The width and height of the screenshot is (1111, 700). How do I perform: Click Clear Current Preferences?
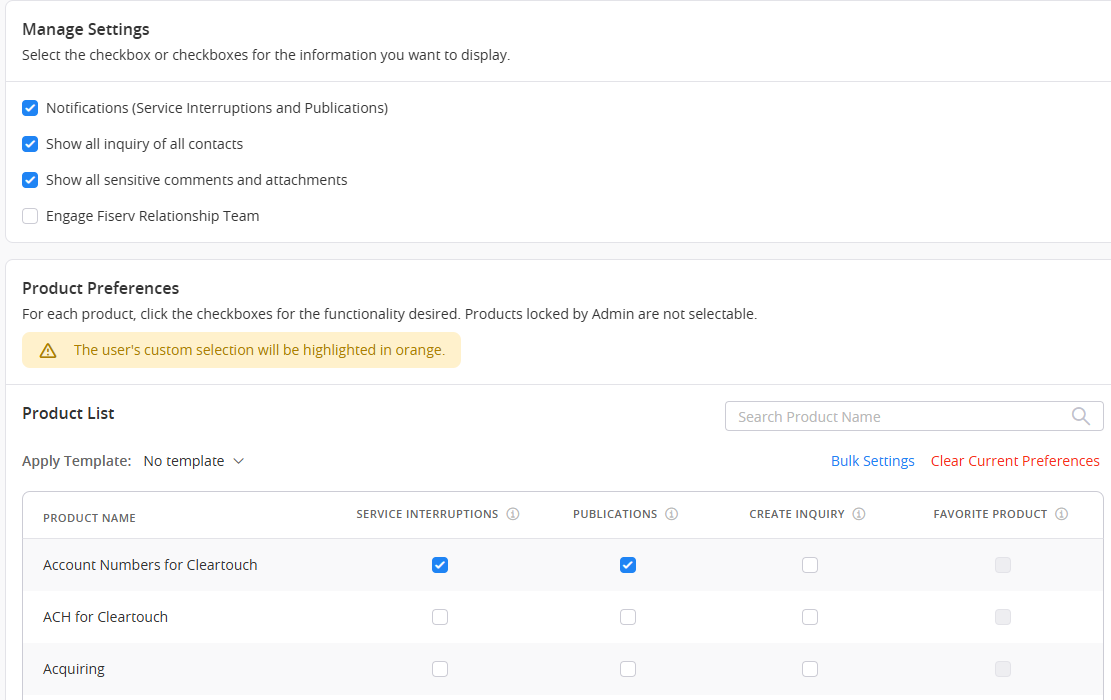pyautogui.click(x=1015, y=461)
